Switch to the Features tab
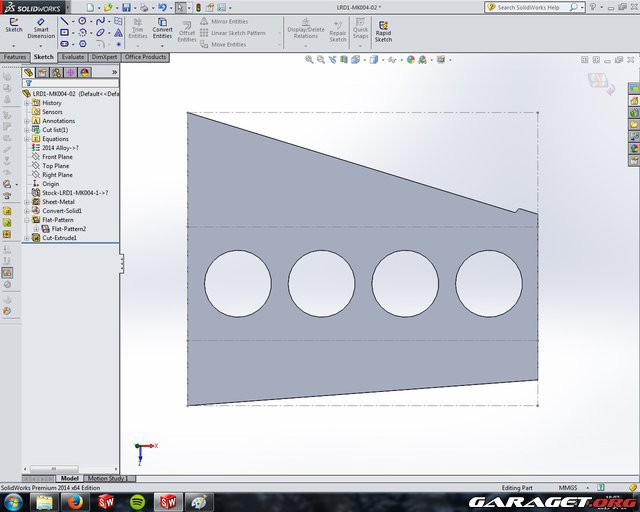Viewport: 640px width, 512px height. (15, 57)
